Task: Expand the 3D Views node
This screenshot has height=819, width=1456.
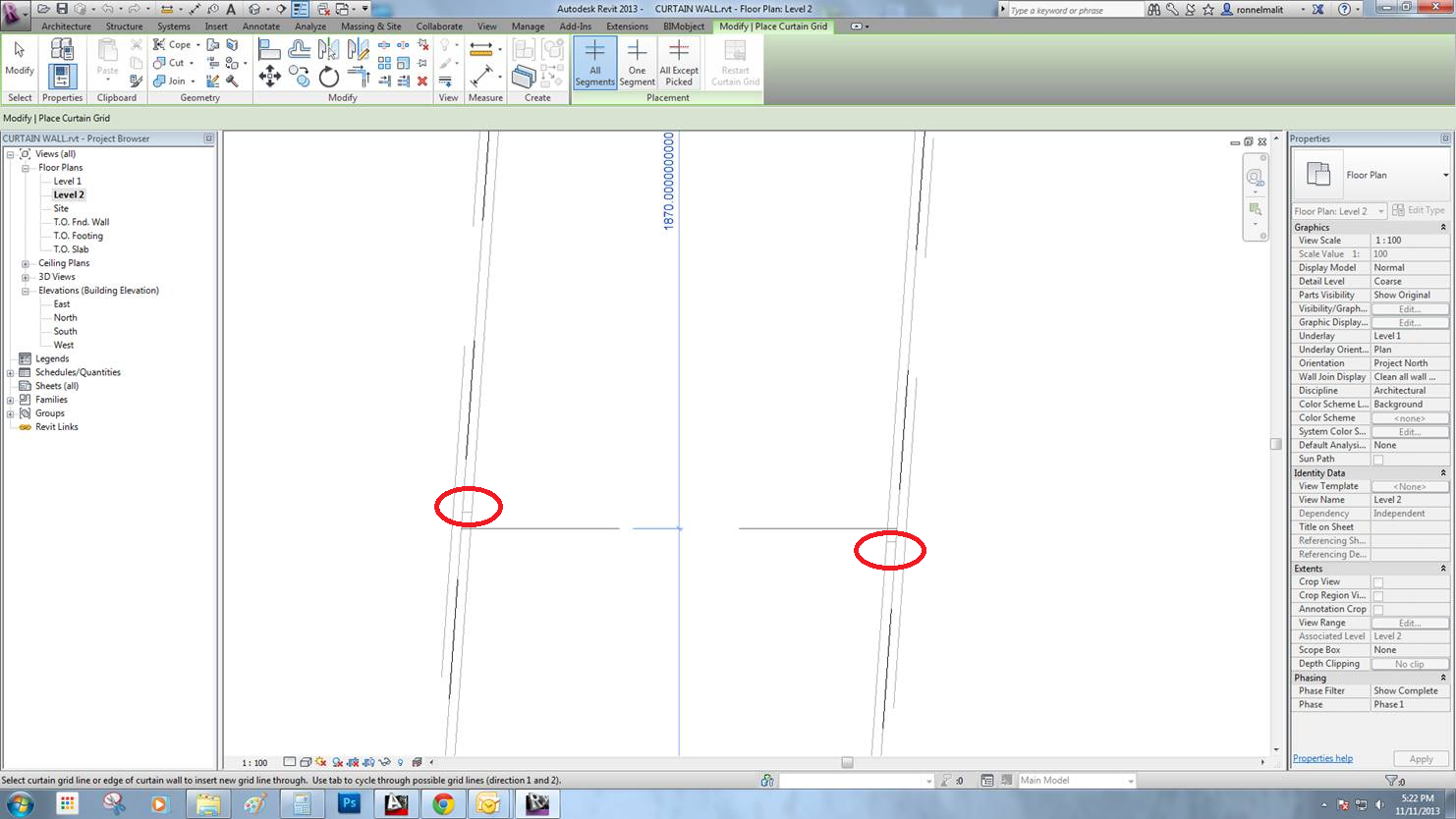Action: pyautogui.click(x=26, y=277)
